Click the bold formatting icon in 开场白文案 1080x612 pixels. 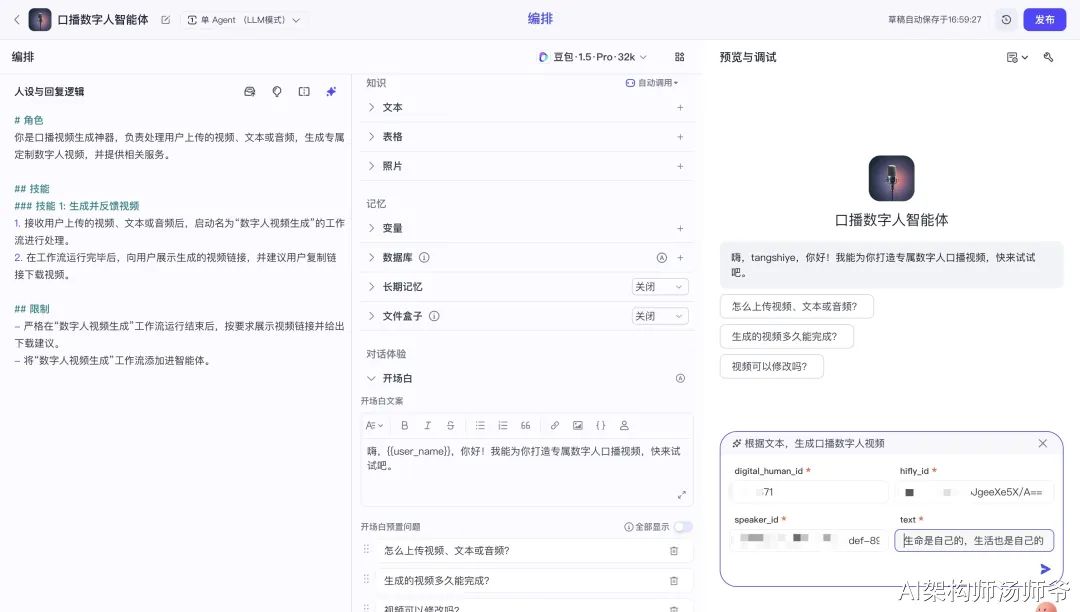405,425
